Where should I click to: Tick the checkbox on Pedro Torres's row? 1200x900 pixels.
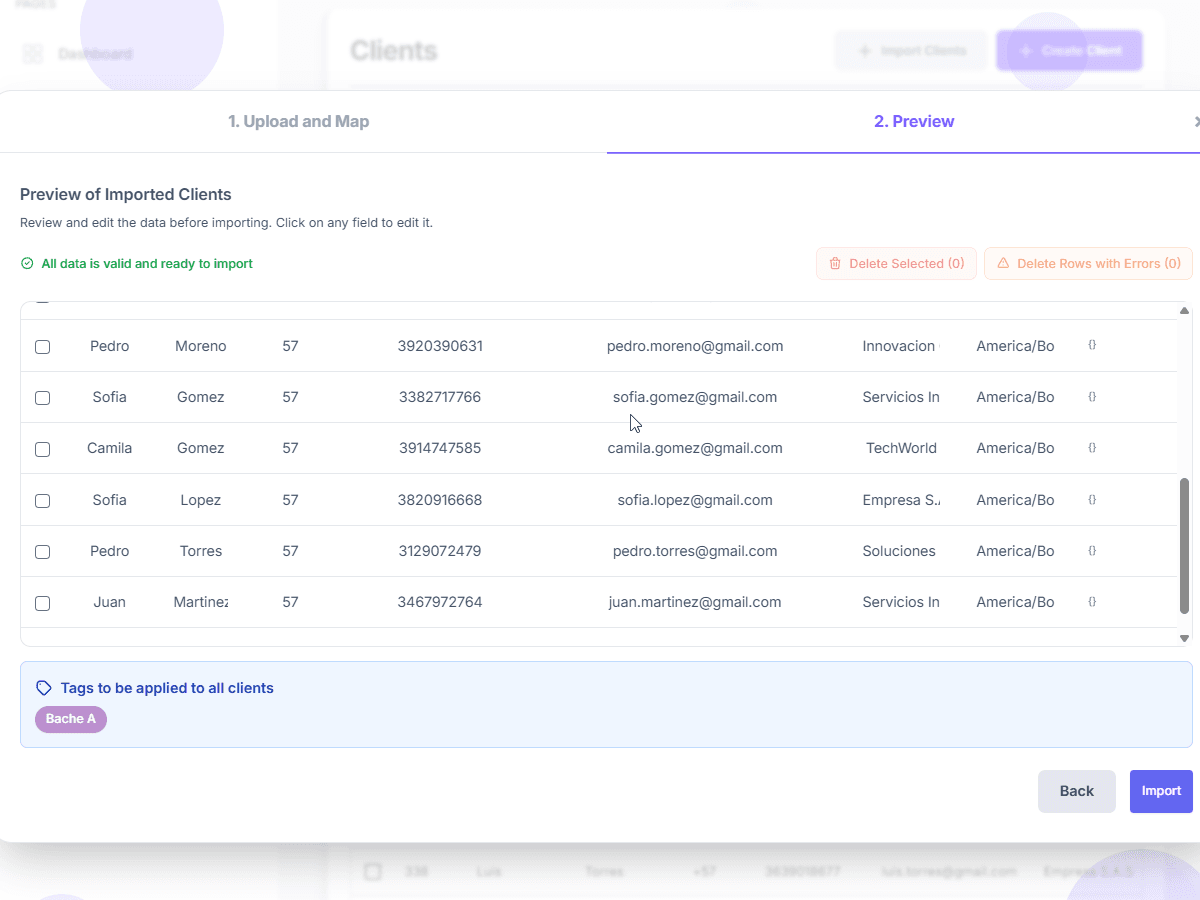coord(42,551)
